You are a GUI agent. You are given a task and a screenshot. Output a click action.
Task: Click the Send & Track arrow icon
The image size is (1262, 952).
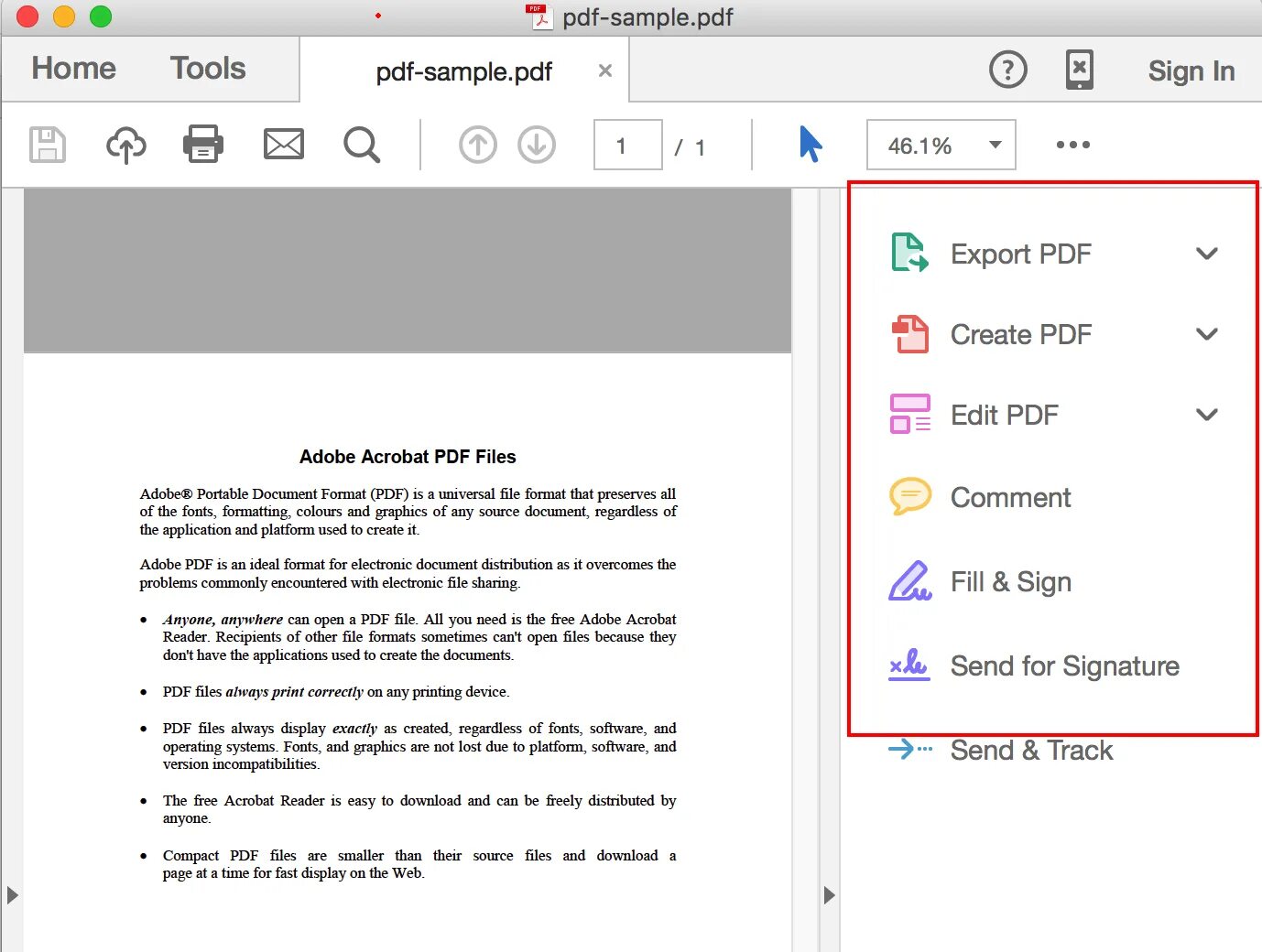pos(910,750)
